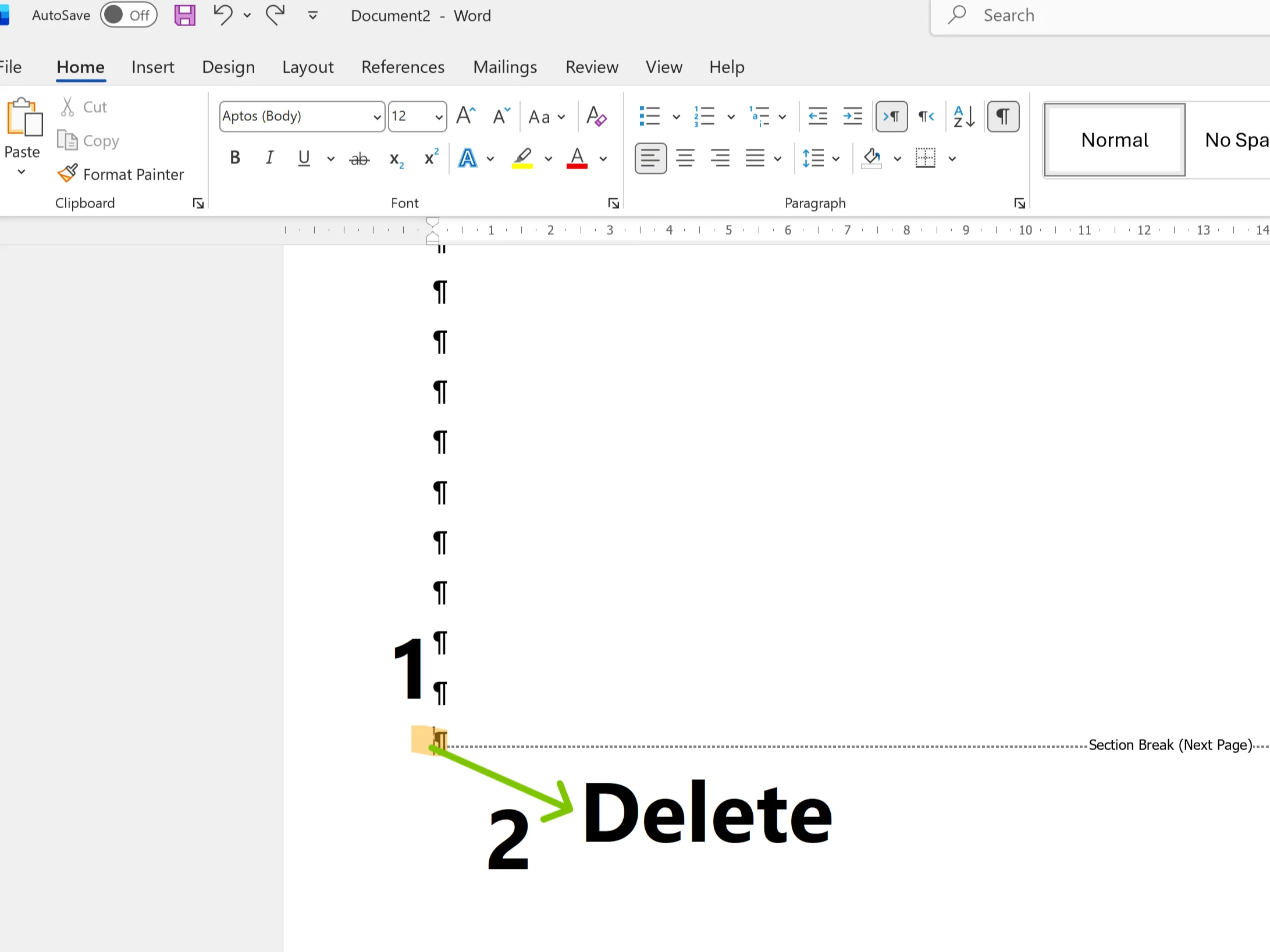Apply superscript formatting
1270x952 pixels.
coord(431,158)
